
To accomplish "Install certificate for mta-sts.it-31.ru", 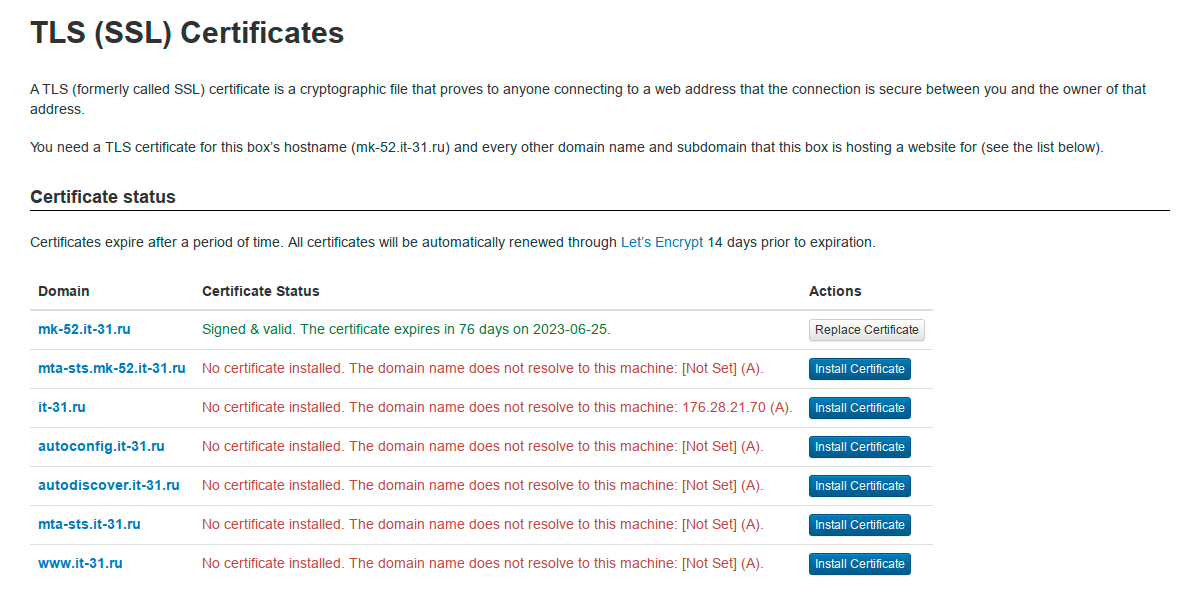I will pos(859,525).
